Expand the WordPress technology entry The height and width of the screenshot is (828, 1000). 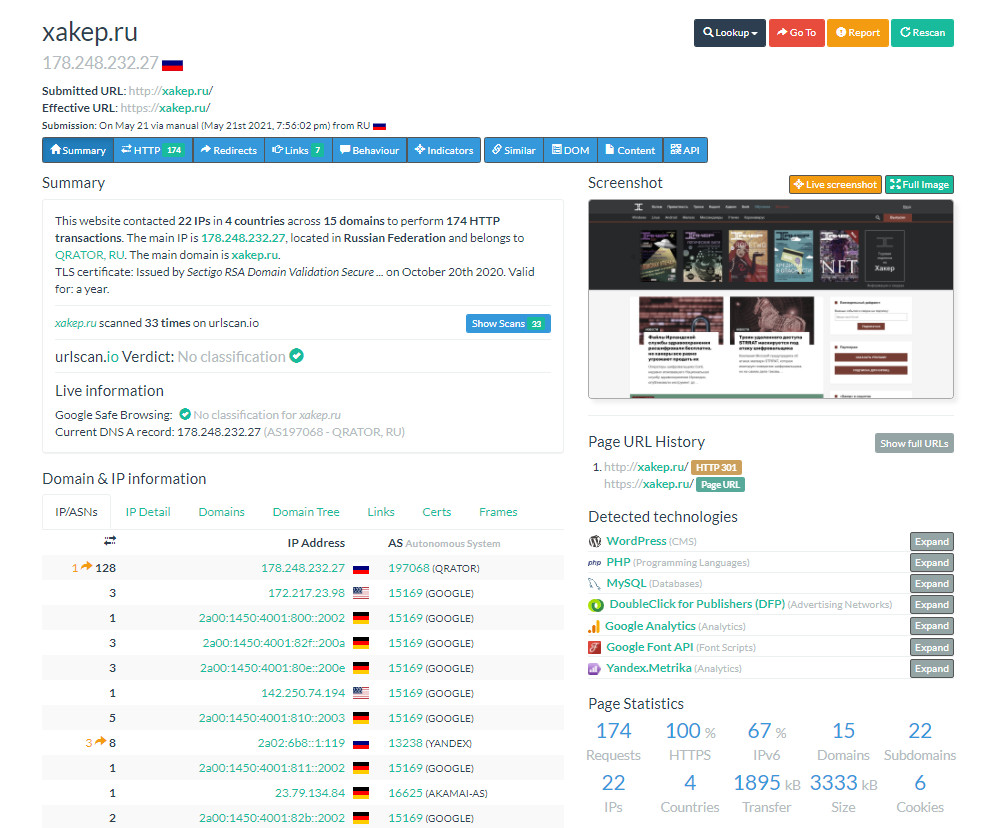[x=932, y=542]
